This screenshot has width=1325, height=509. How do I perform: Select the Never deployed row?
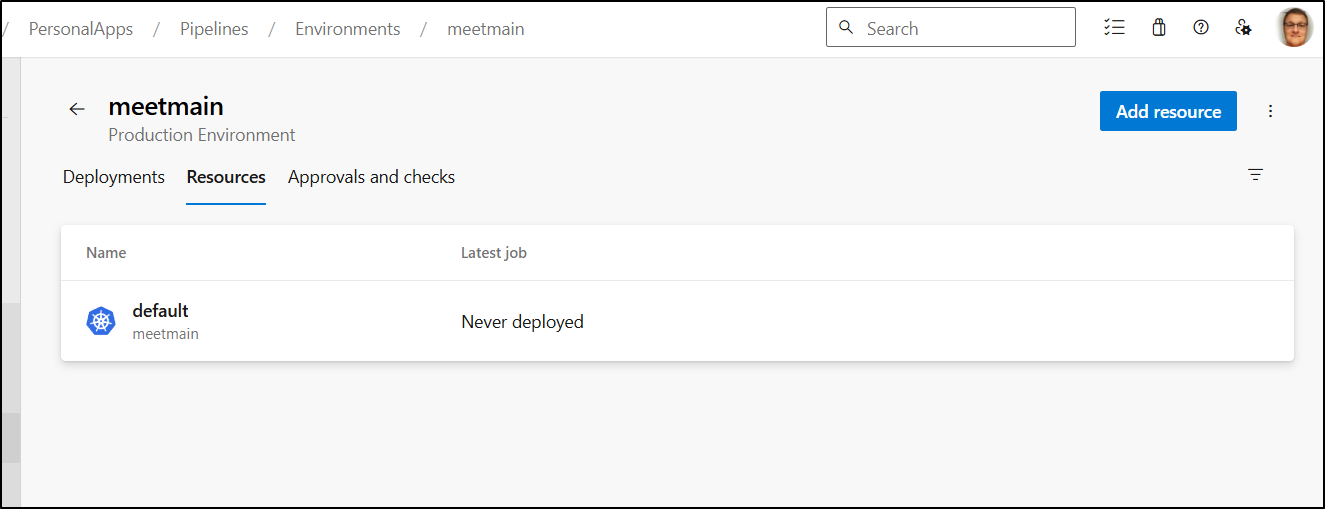[677, 321]
